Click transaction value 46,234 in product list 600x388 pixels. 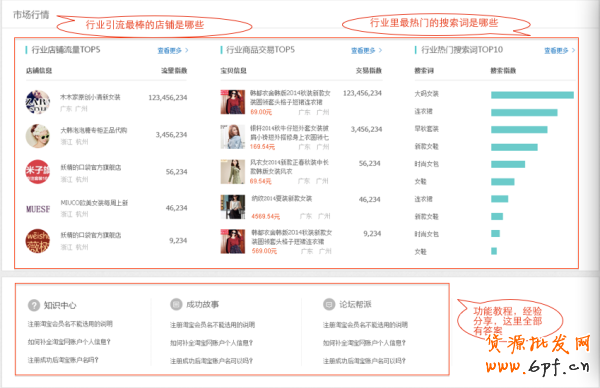[370, 200]
